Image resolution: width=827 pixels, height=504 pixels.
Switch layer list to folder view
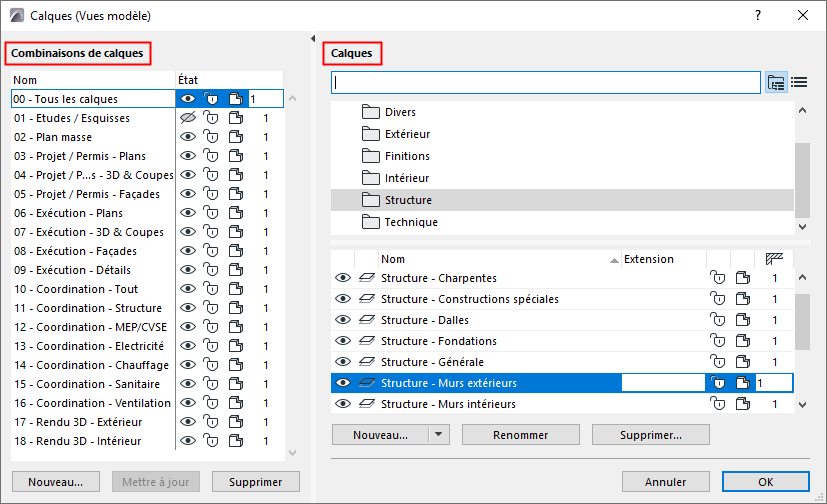(x=776, y=82)
